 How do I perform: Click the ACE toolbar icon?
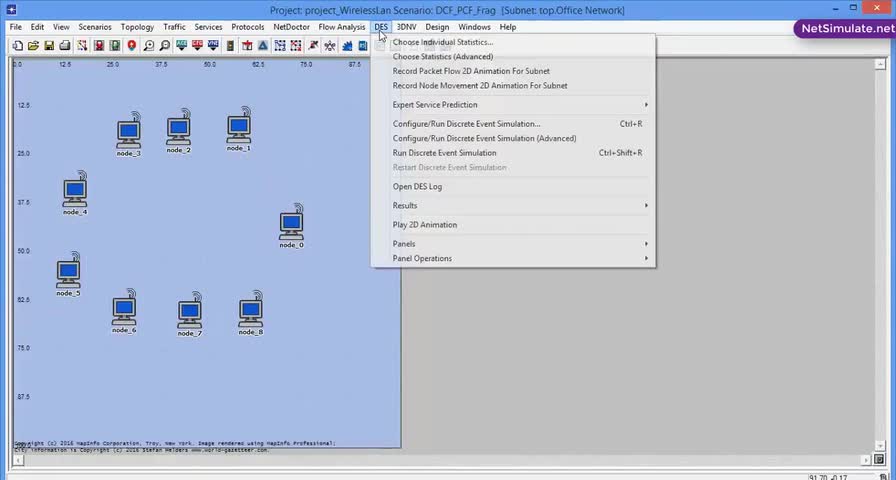(x=182, y=46)
